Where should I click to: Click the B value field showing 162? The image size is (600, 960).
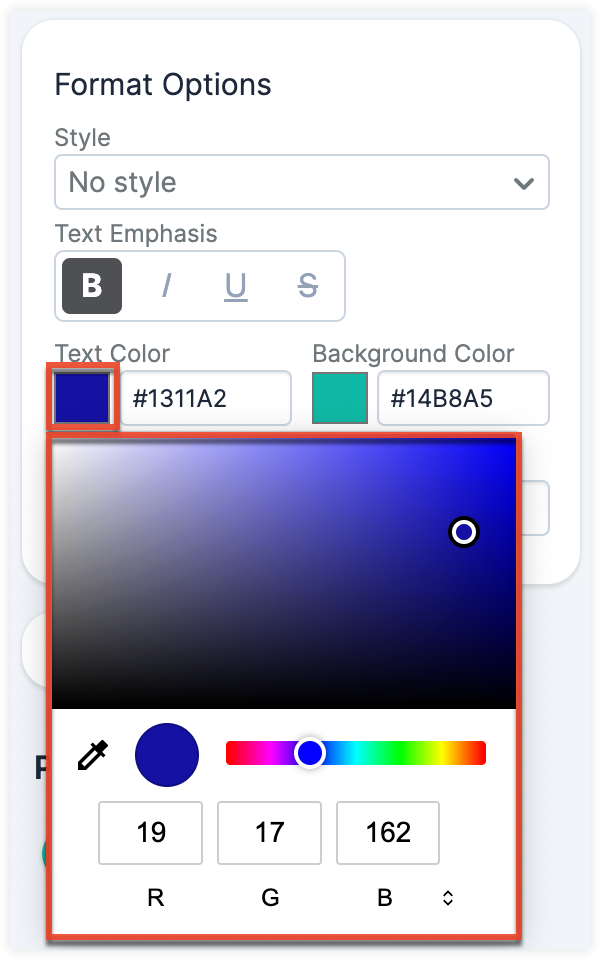click(388, 833)
